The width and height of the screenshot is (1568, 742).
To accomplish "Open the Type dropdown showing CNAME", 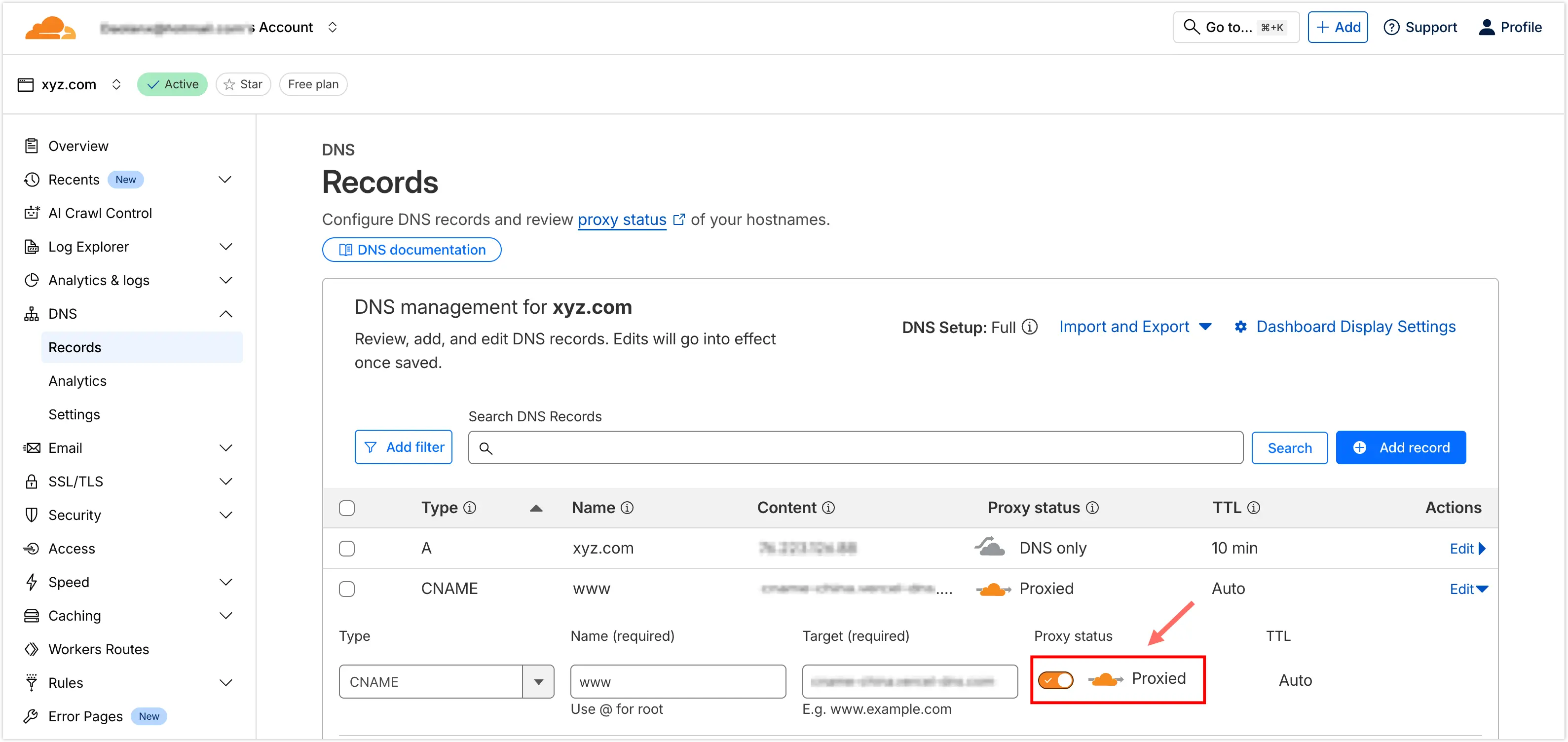I will point(538,681).
